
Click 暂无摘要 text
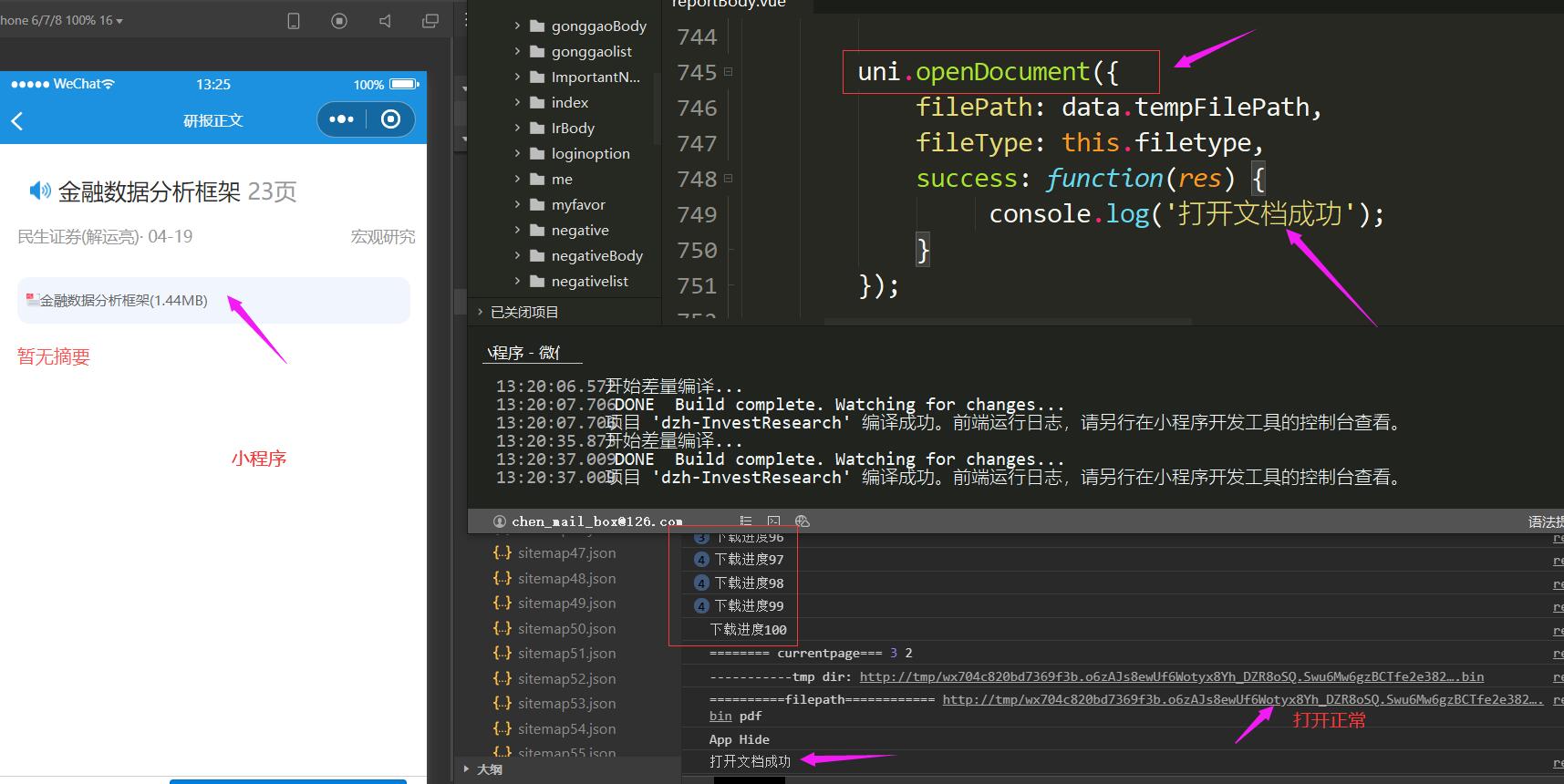click(54, 356)
